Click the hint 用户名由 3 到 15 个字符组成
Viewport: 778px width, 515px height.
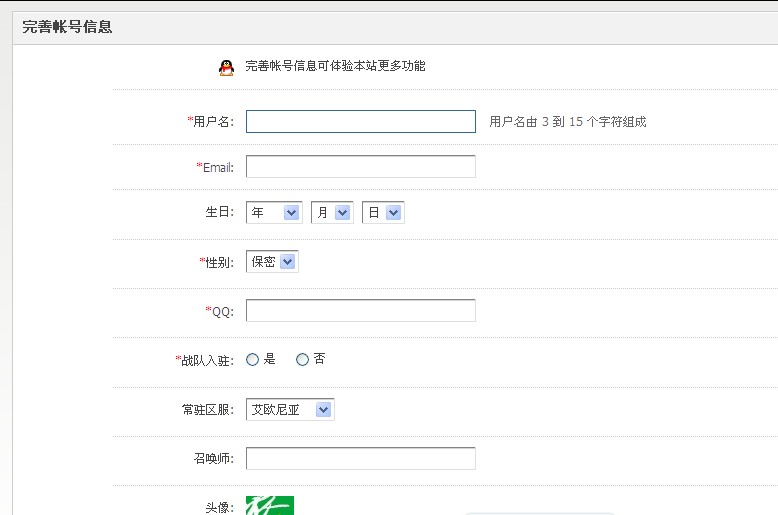pyautogui.click(x=568, y=122)
